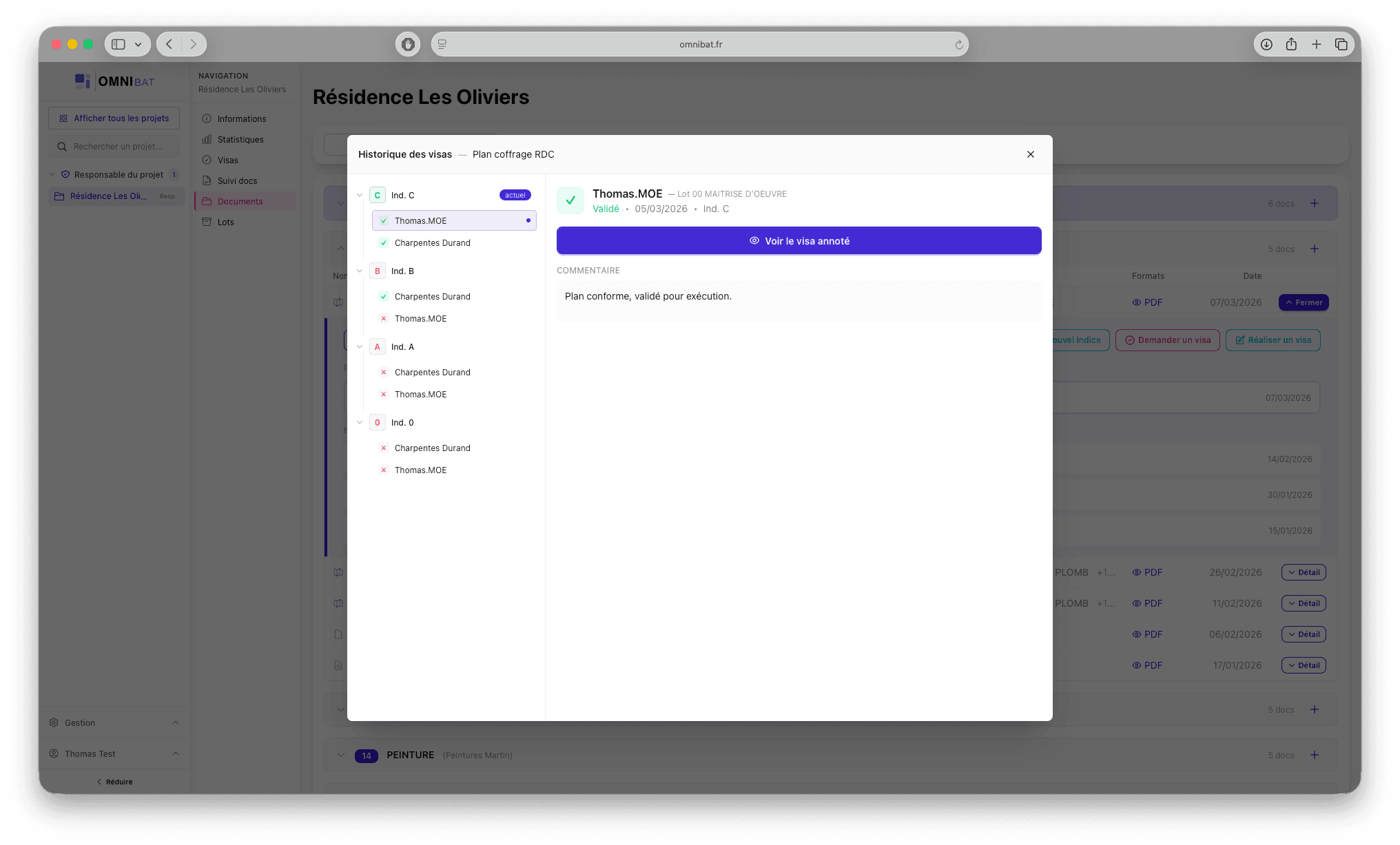The width and height of the screenshot is (1400, 845).
Task: Open Safari tab overview icon
Action: coord(1341,44)
